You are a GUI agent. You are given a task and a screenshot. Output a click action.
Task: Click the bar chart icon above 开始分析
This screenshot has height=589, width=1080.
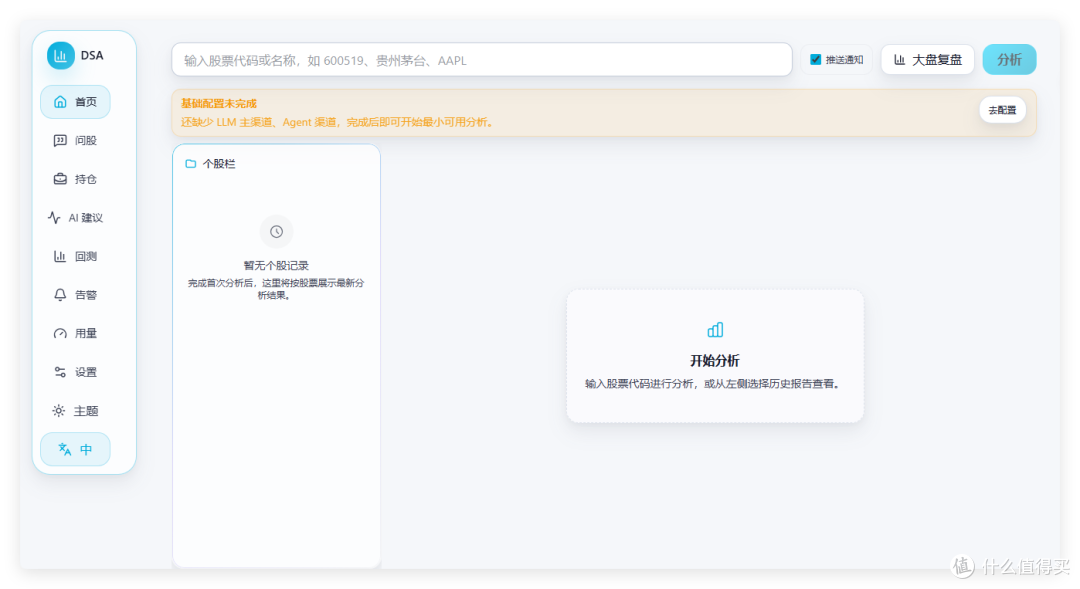715,330
